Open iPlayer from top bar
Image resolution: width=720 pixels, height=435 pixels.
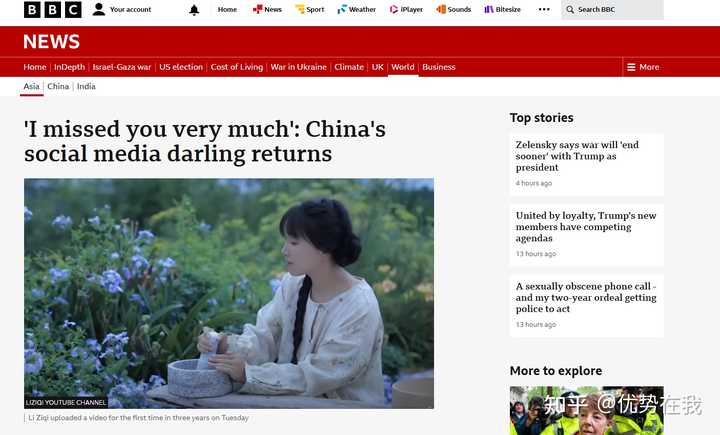click(x=406, y=9)
